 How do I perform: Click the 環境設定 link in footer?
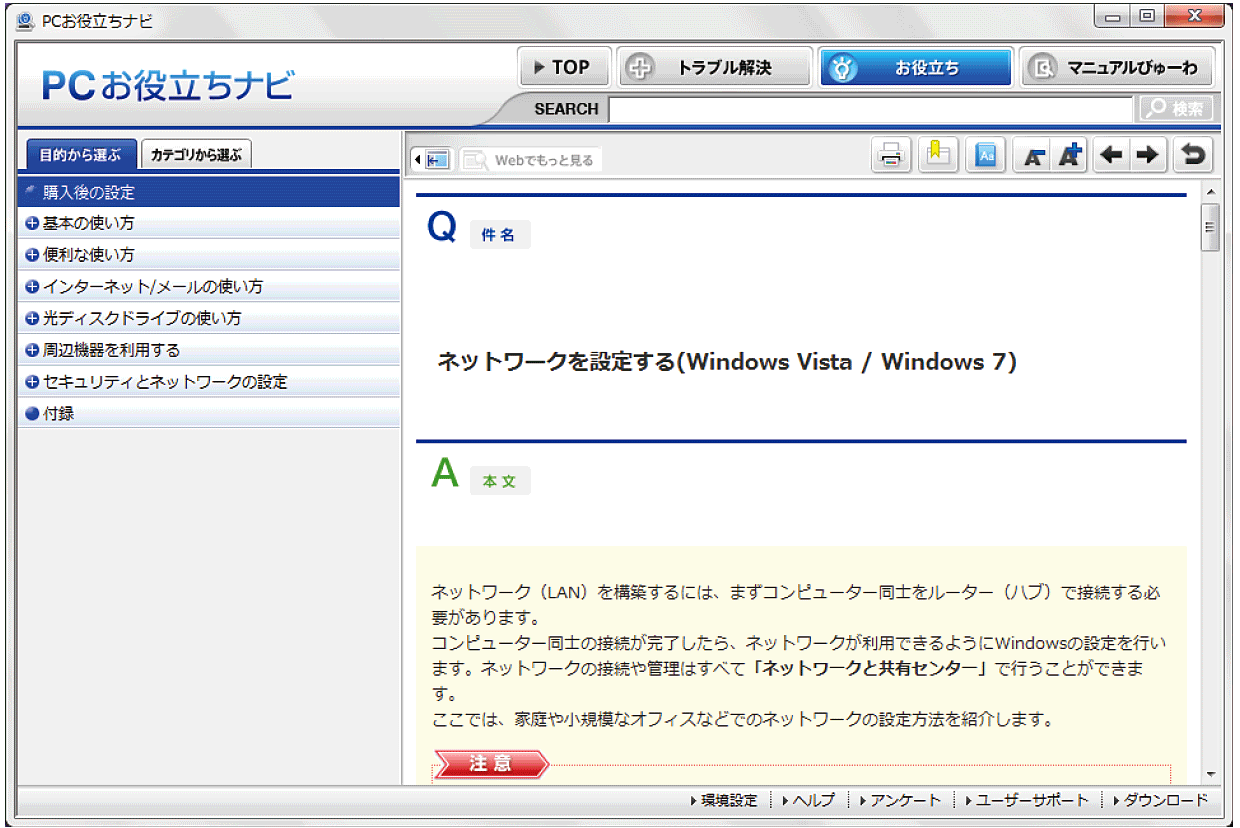pos(728,801)
